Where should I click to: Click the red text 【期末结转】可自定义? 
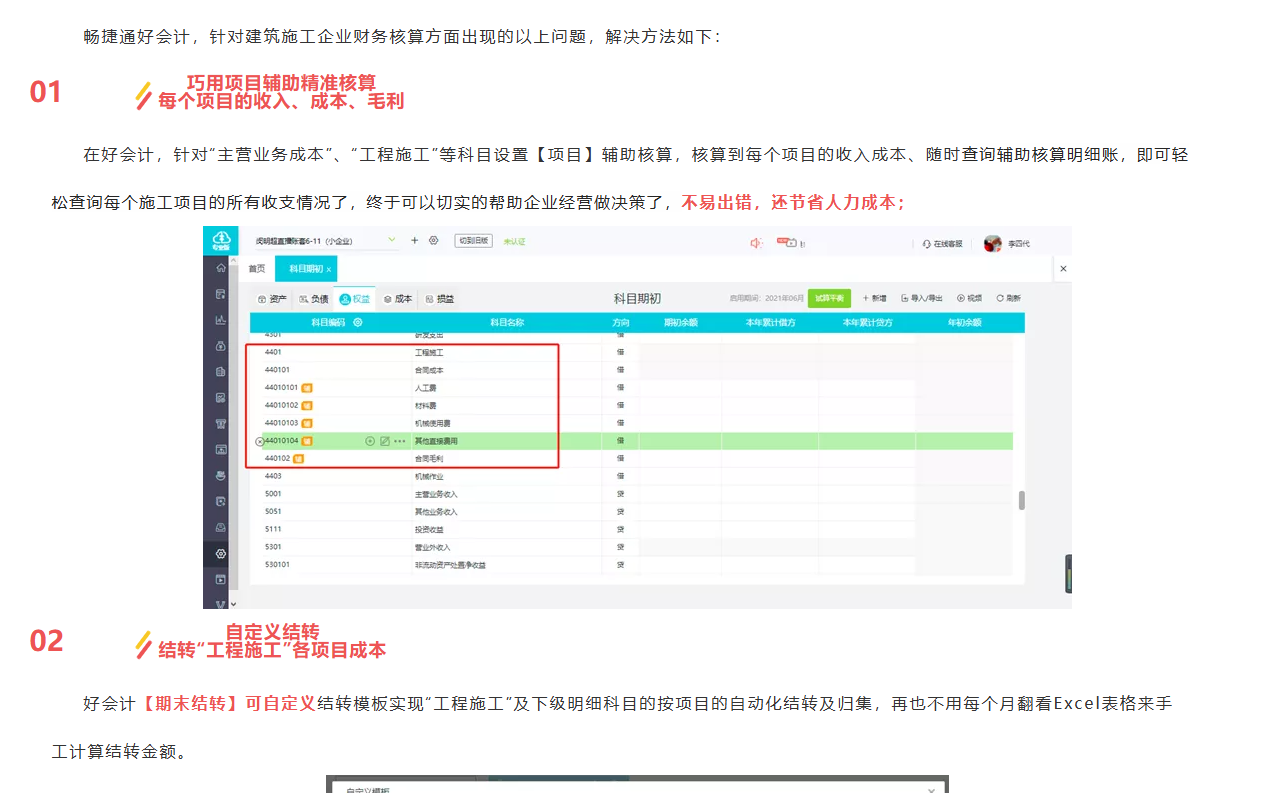tap(225, 704)
